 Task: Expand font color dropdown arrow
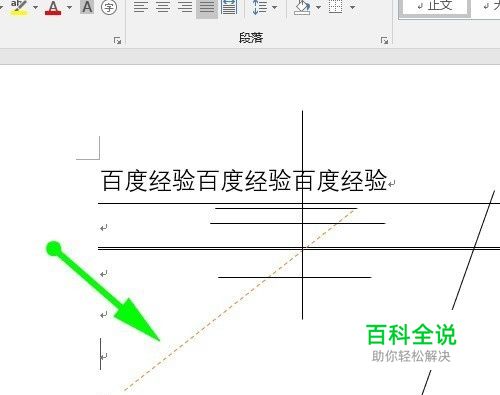(x=69, y=7)
